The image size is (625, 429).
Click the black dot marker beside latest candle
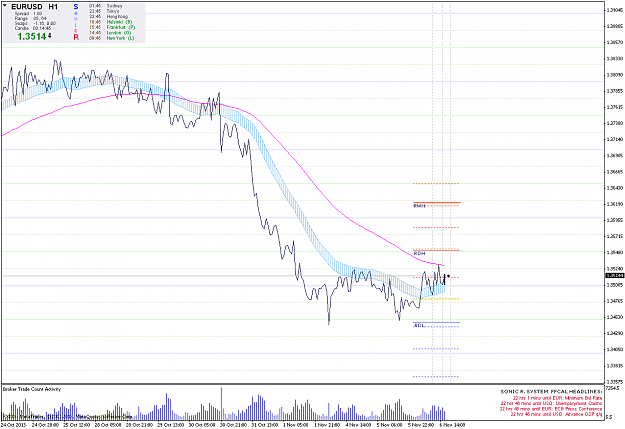coord(449,276)
